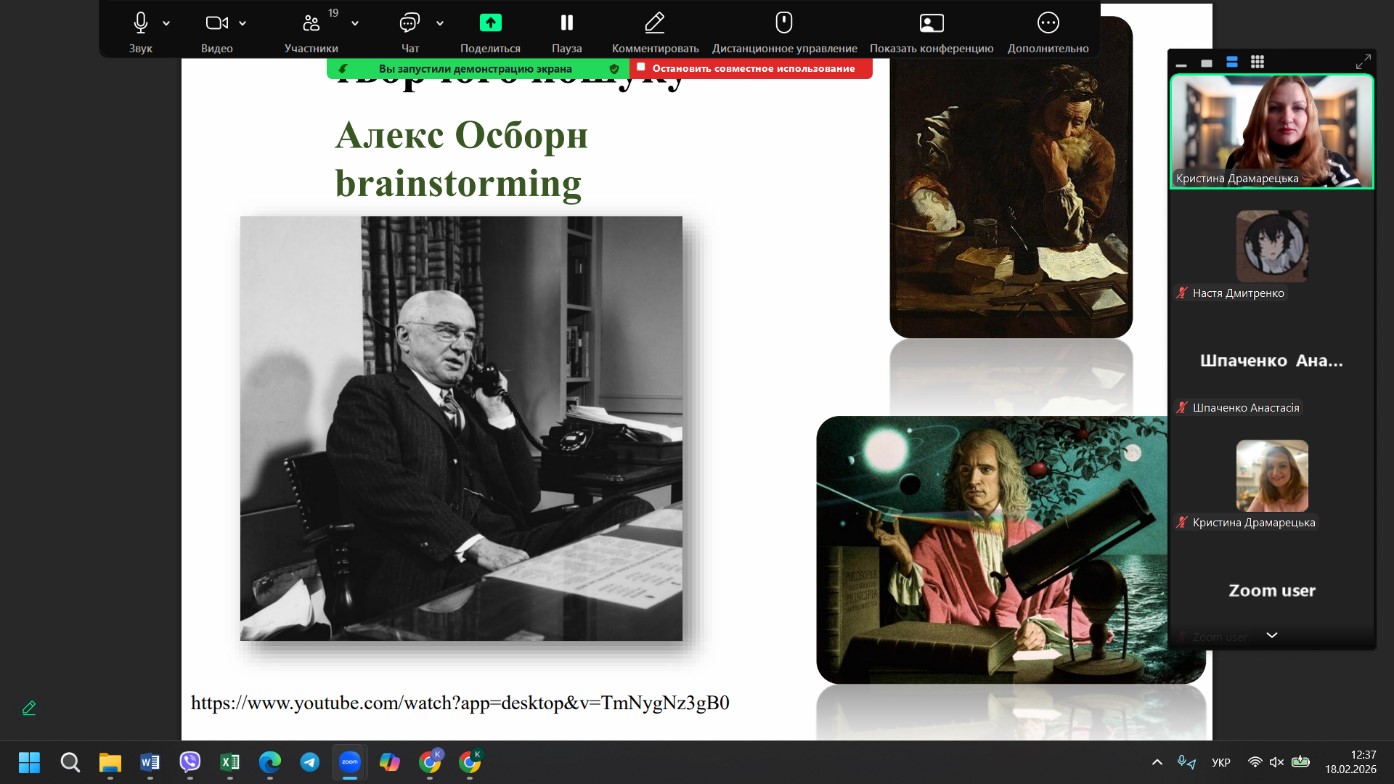Click the Zoom icon in the taskbar
1394x784 pixels.
[350, 762]
